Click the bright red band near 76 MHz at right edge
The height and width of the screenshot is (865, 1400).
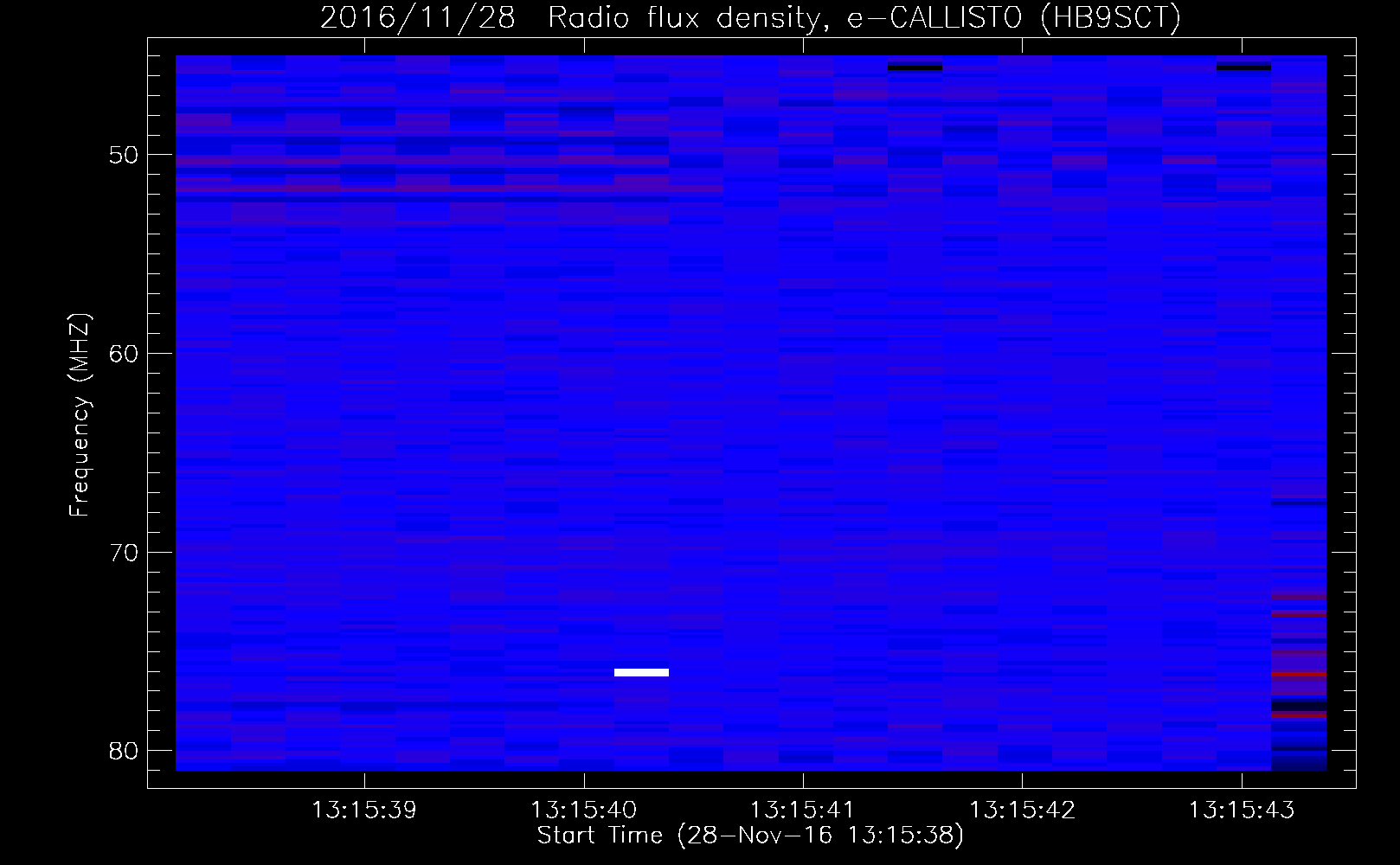1299,674
